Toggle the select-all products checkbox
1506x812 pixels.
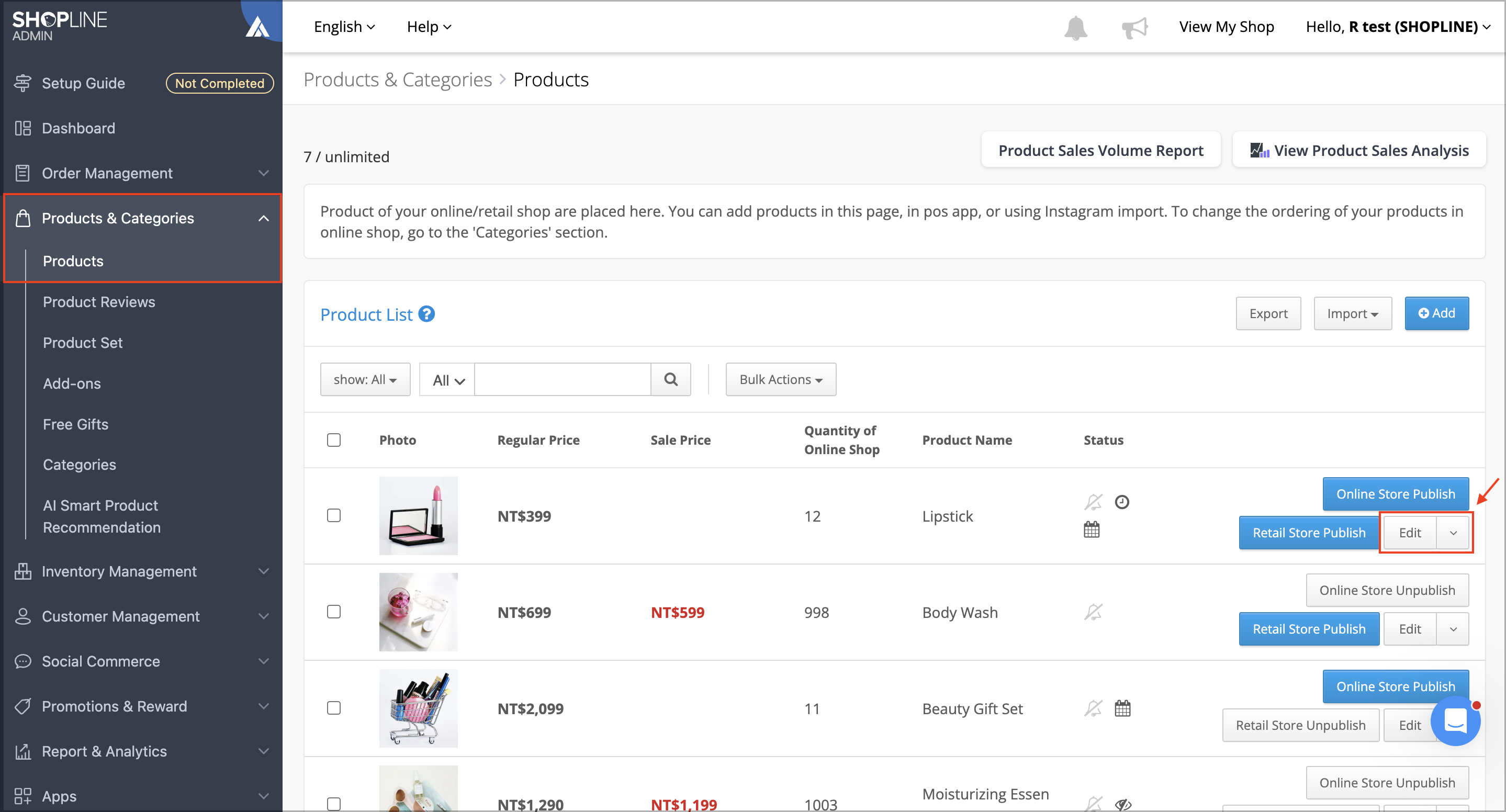334,439
